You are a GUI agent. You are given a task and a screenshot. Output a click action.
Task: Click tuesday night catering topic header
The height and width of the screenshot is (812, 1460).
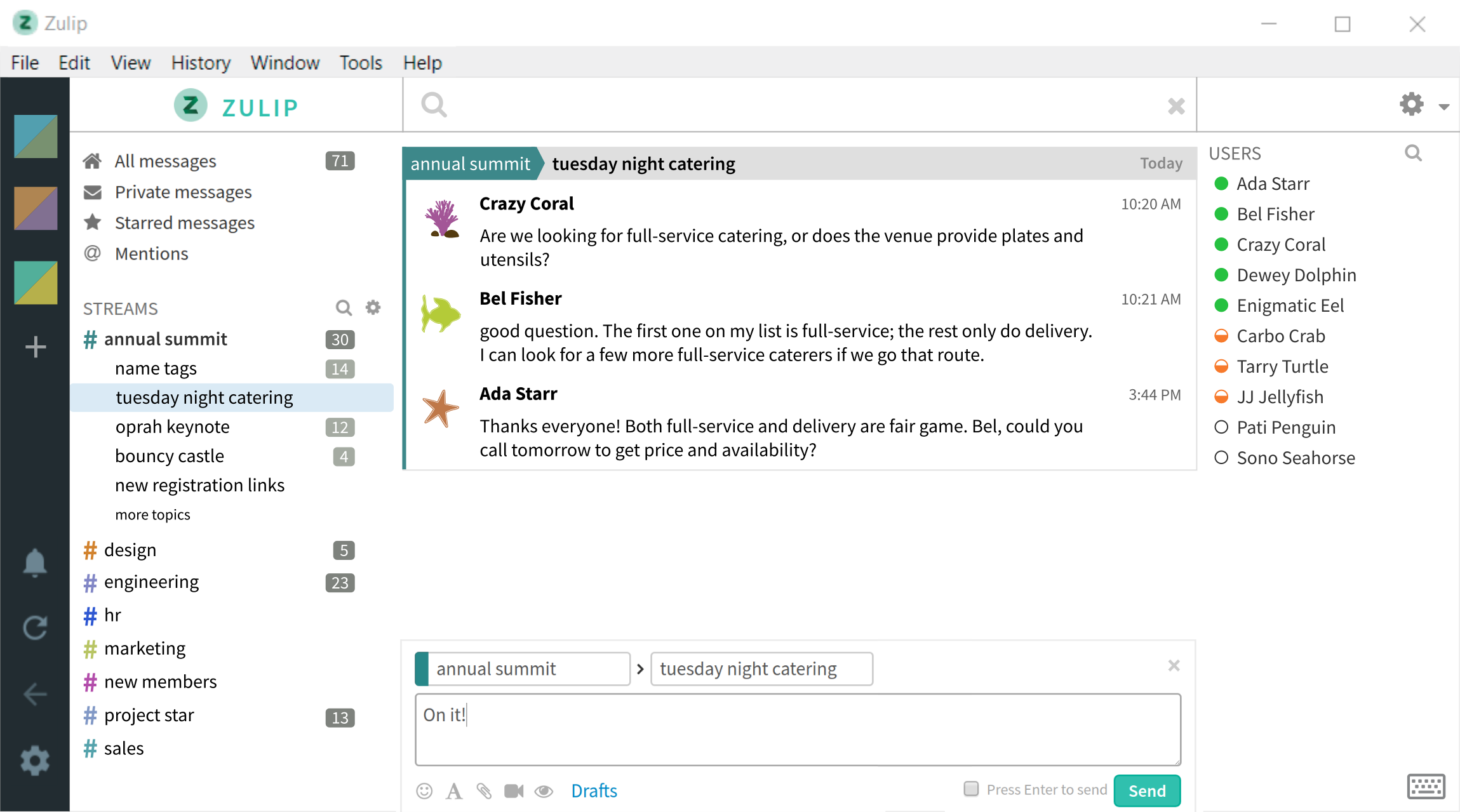point(643,164)
